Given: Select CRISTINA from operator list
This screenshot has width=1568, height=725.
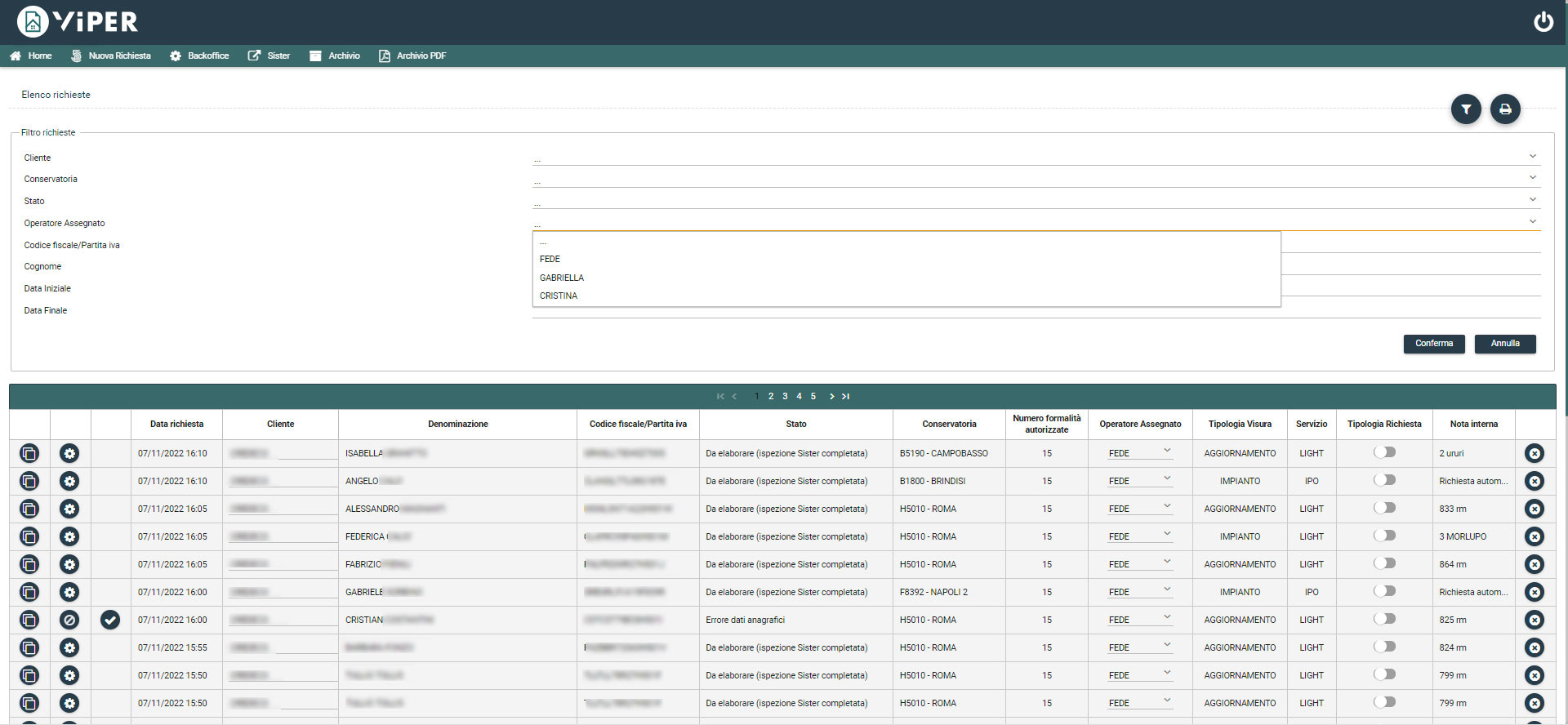Looking at the screenshot, I should click(x=906, y=296).
